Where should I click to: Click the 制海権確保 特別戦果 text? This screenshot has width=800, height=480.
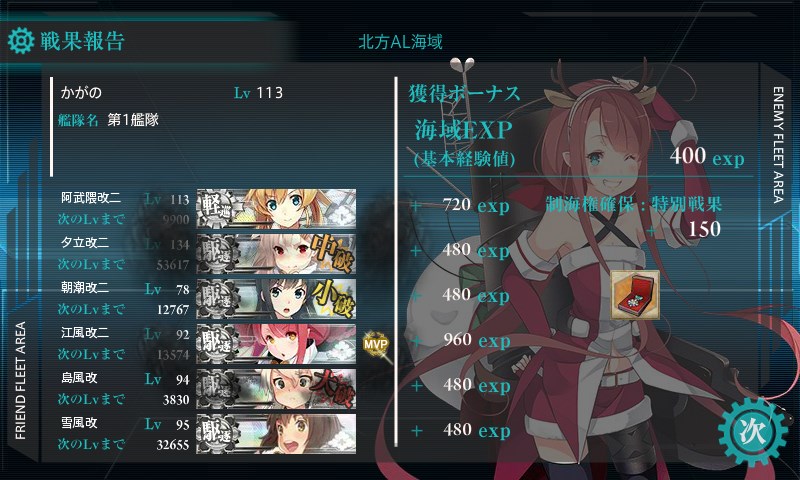click(x=634, y=205)
